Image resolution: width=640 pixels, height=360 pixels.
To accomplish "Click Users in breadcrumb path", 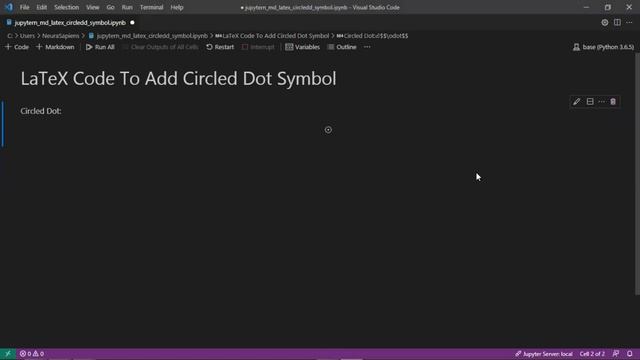I will coord(27,36).
